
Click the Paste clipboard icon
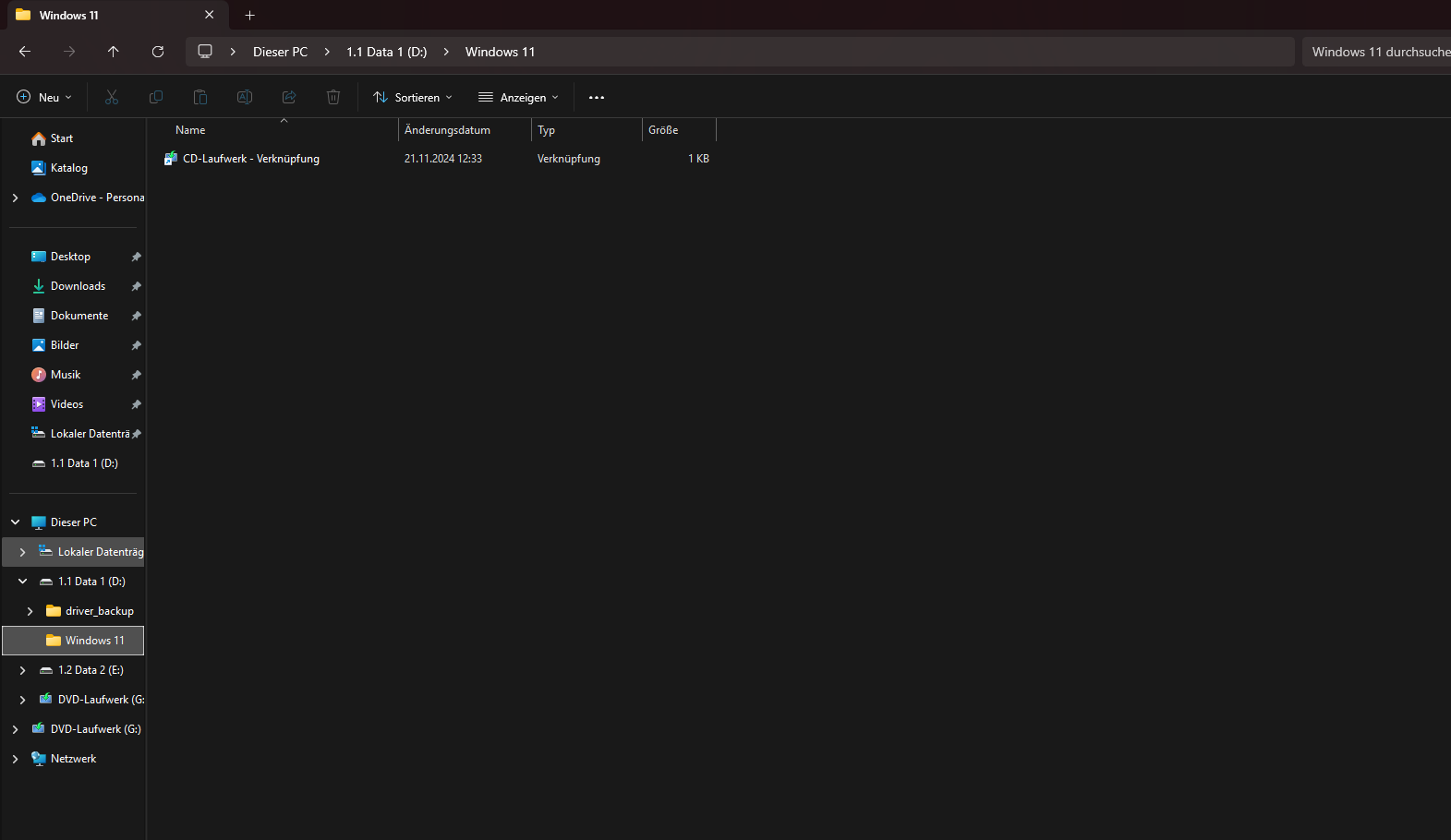(200, 97)
